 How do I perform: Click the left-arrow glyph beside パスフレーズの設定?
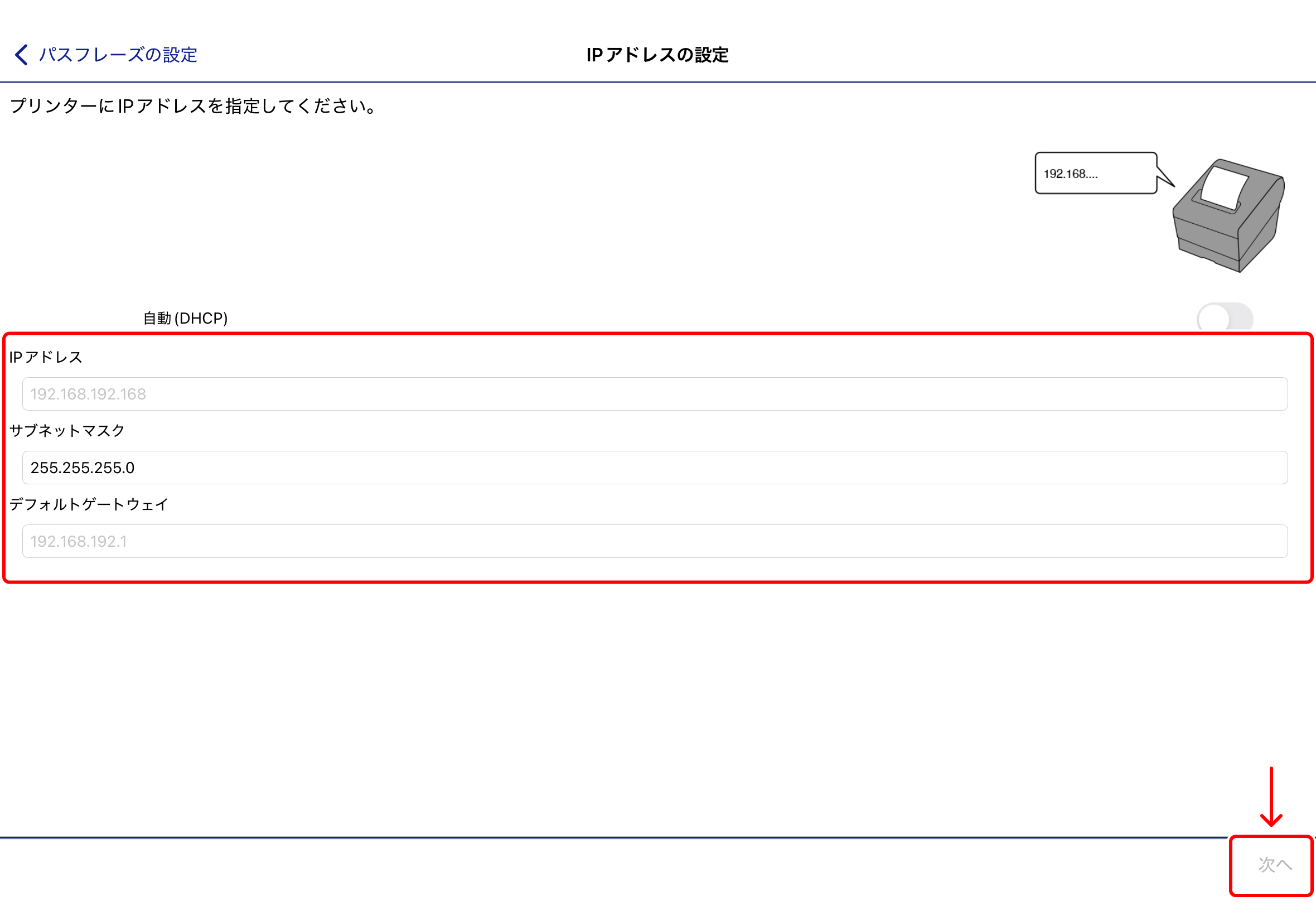21,55
